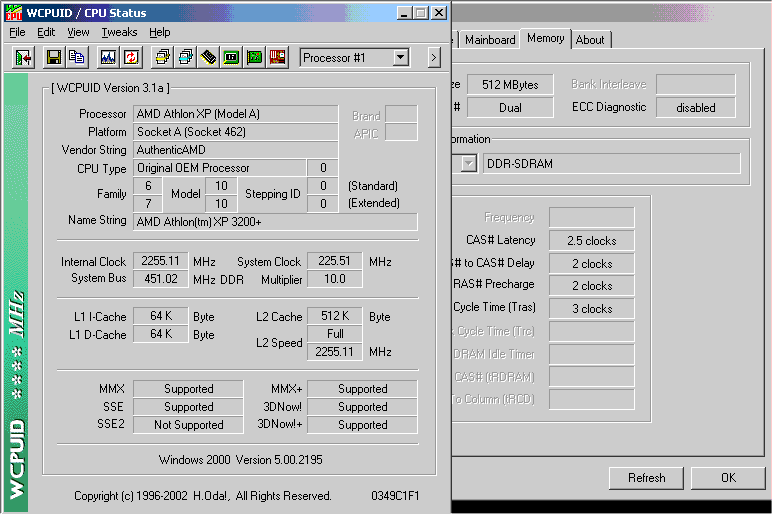Click the yellow-striped stacked windows icon

pyautogui.click(x=163, y=58)
